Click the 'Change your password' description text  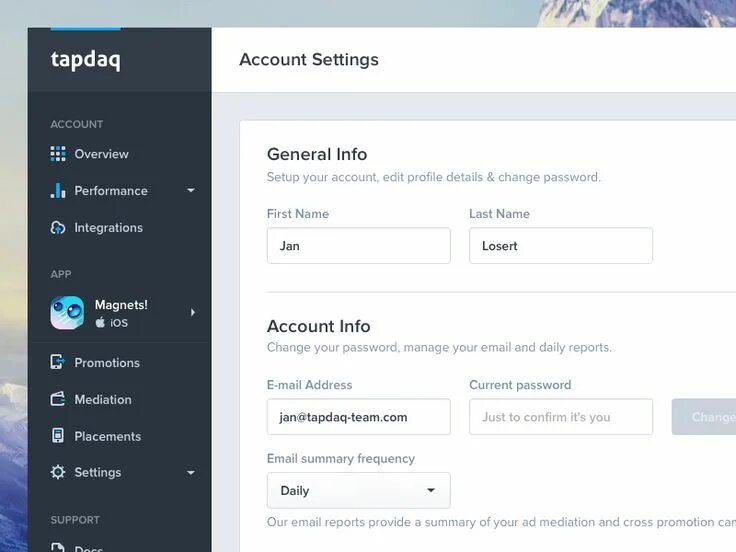tap(439, 347)
